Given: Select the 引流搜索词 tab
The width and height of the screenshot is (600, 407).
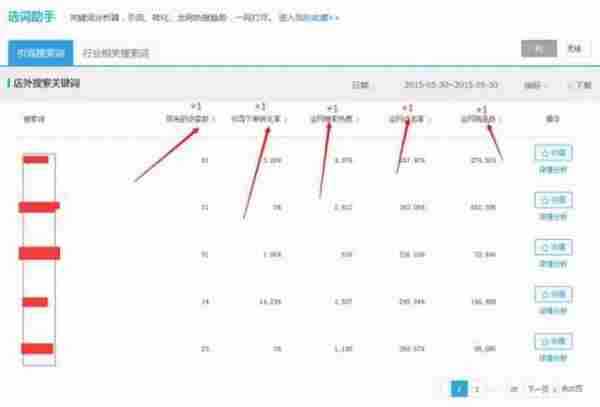Looking at the screenshot, I should (41, 51).
